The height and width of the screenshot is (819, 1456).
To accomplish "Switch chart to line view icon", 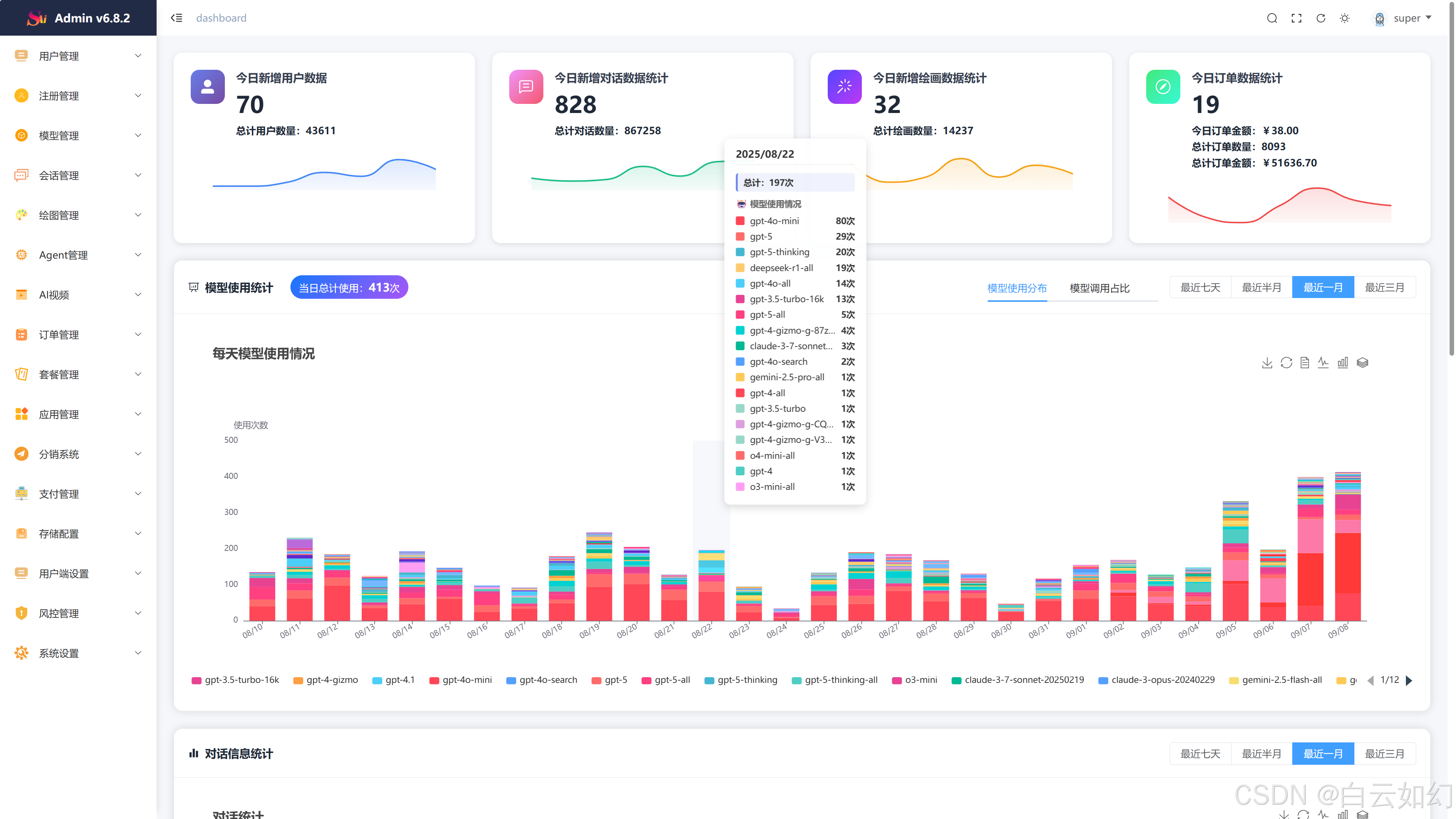I will (1323, 363).
